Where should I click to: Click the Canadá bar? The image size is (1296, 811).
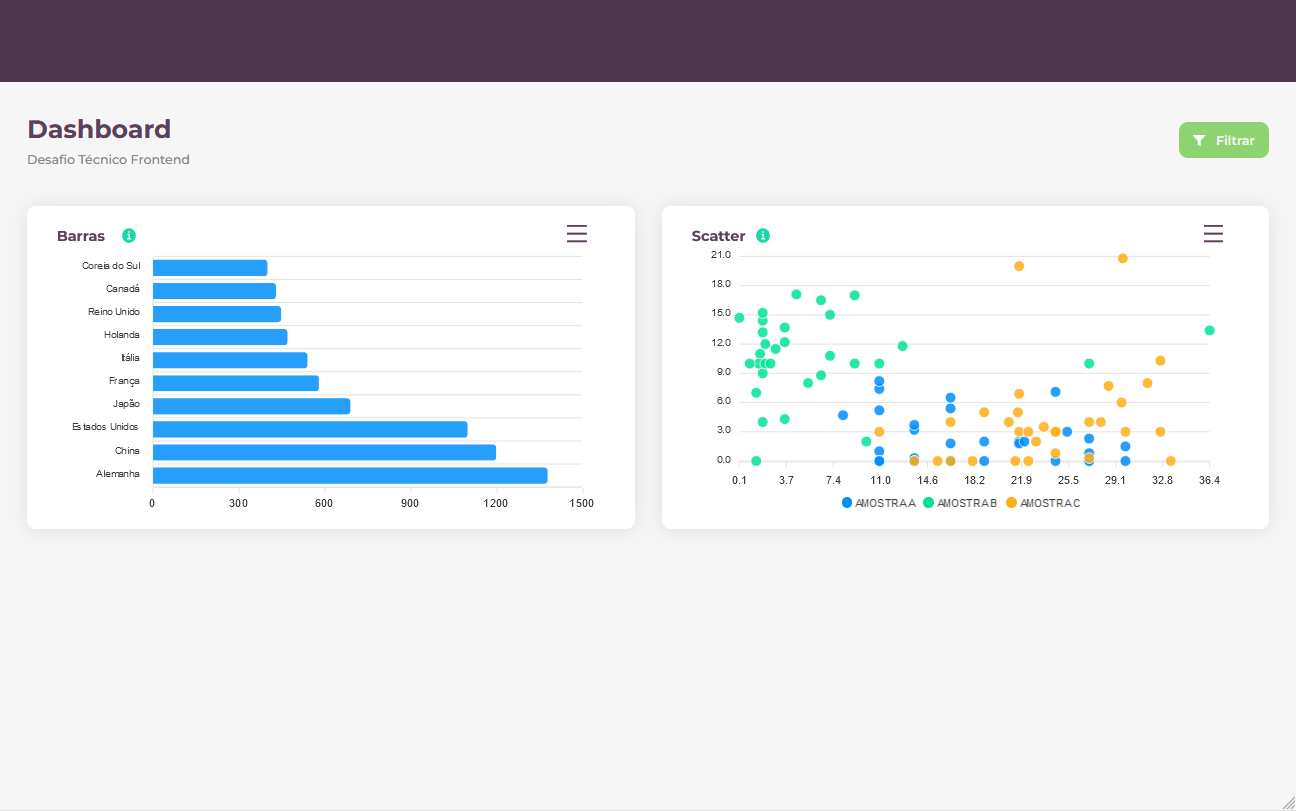click(214, 291)
